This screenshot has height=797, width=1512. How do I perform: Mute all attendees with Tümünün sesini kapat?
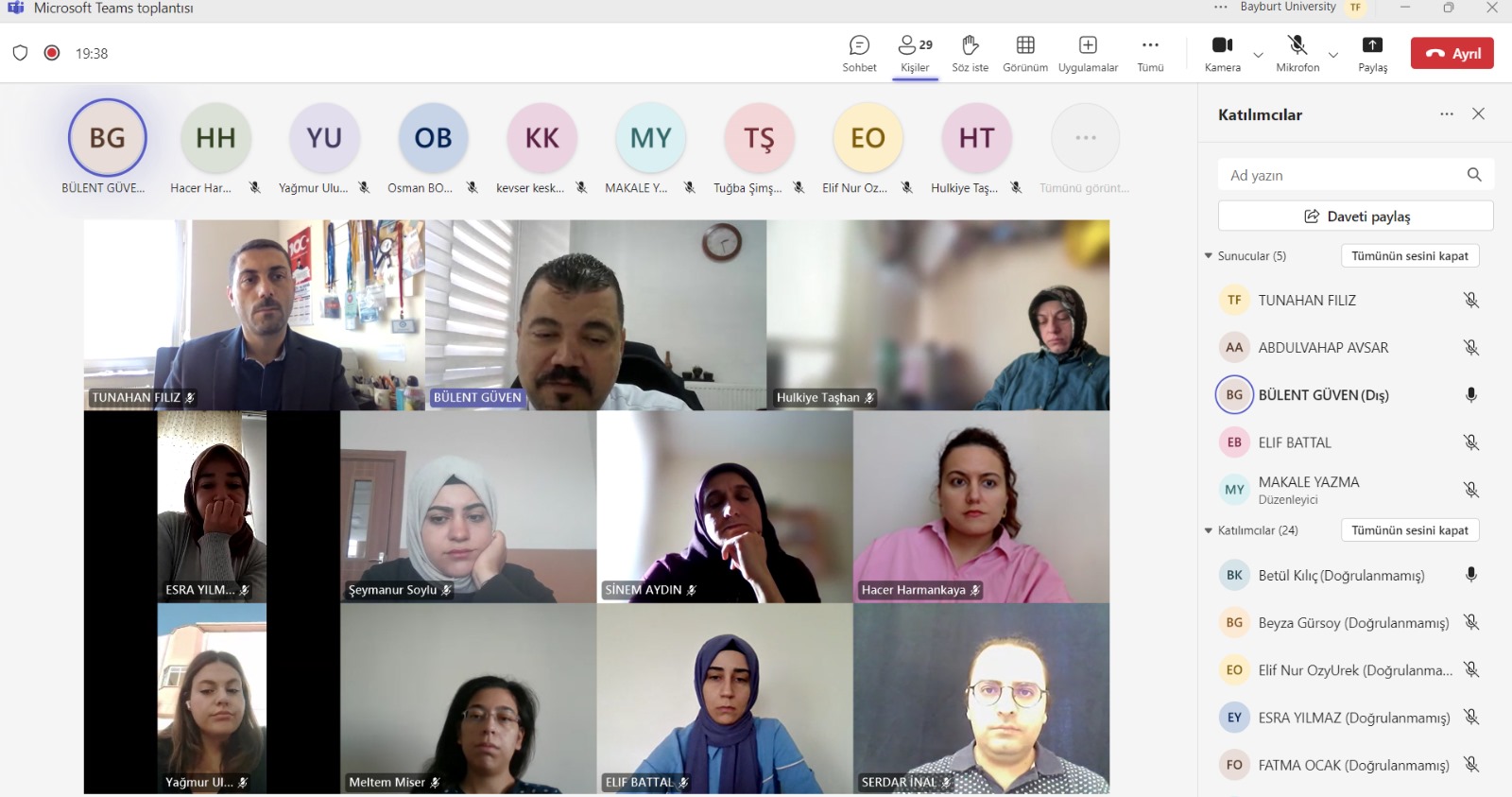[x=1409, y=530]
